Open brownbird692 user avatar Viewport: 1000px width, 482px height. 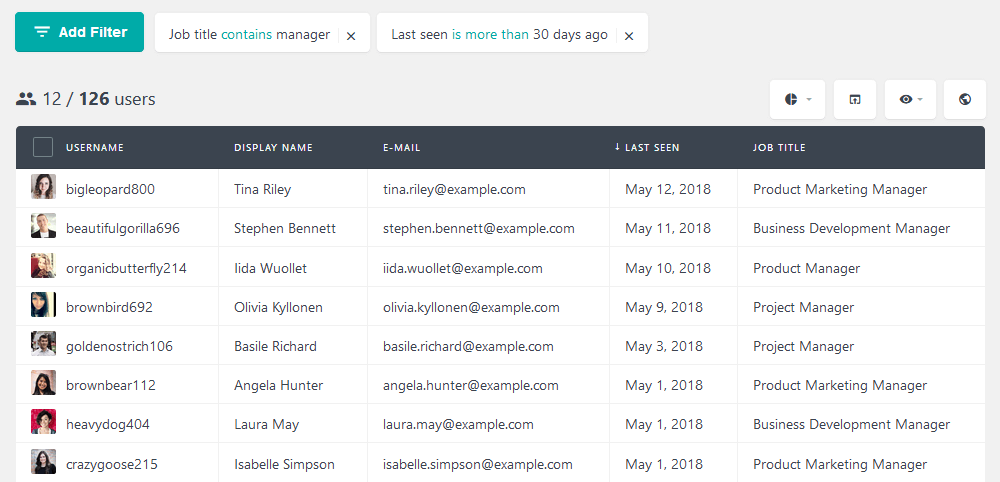click(x=43, y=304)
